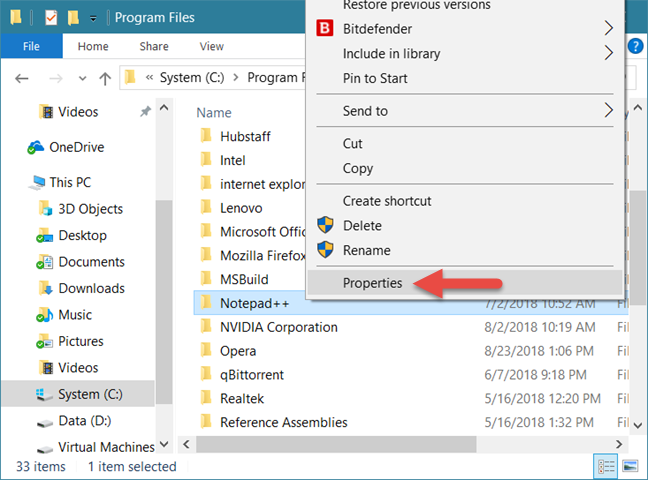The image size is (648, 480).
Task: Click the address bar overflow chevron before System (C:)
Action: 150,77
